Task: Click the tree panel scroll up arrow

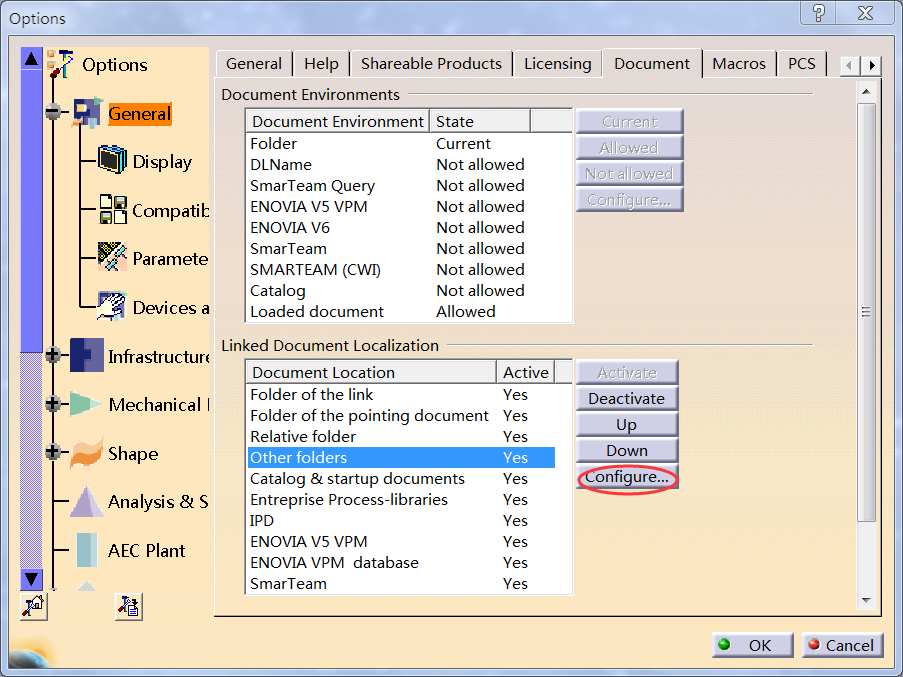Action: [31, 58]
